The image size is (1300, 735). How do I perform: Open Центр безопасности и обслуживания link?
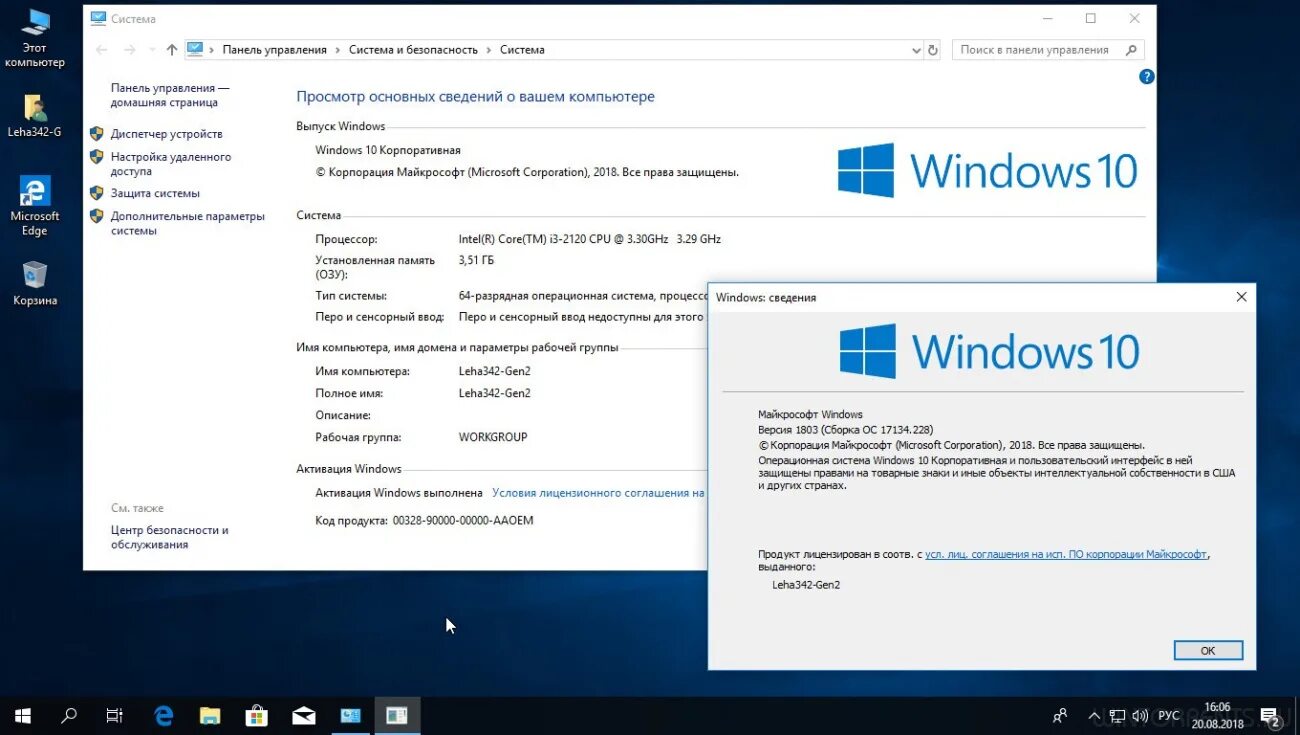[170, 537]
